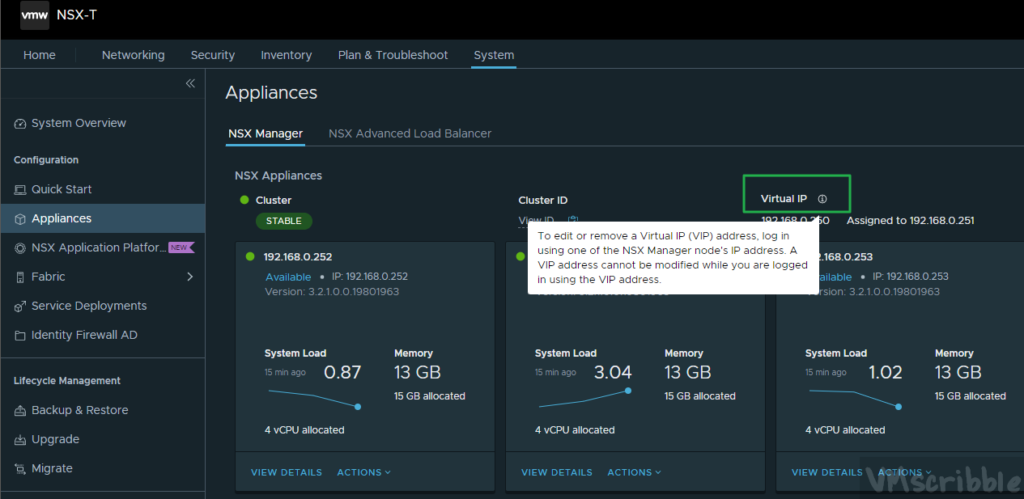Click the Virtual IP info icon
Viewport: 1024px width, 499px height.
tap(822, 199)
